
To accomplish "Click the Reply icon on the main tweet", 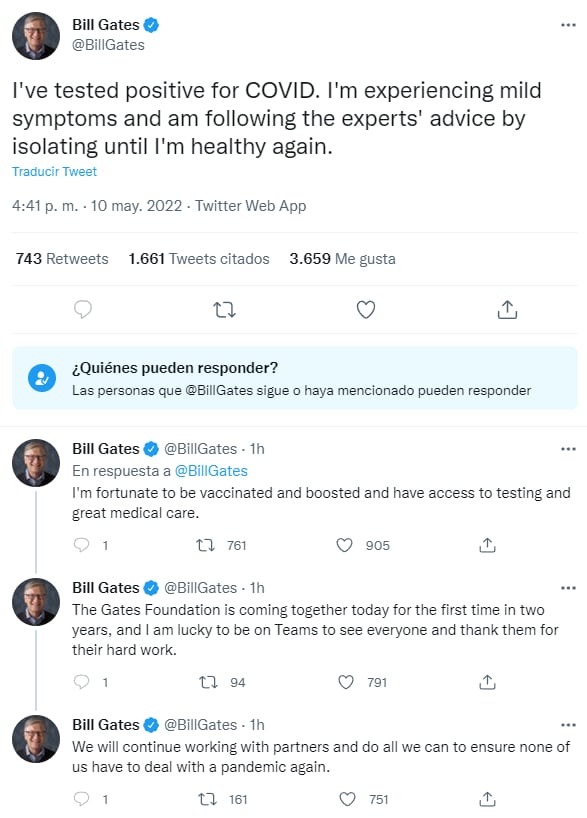I will click(83, 309).
